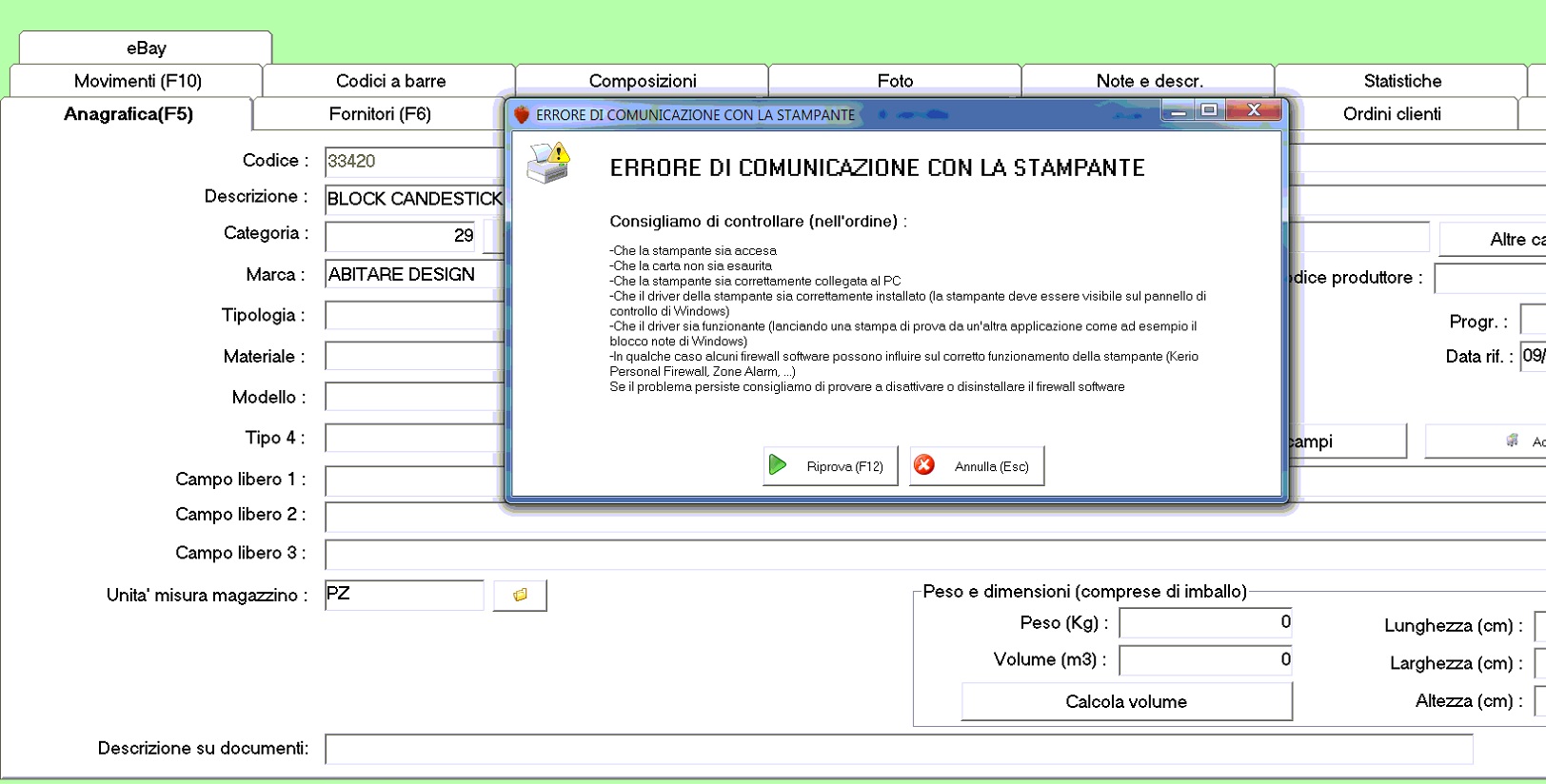Image resolution: width=1546 pixels, height=784 pixels.
Task: Open the Note e descr. tab
Action: click(x=1149, y=81)
